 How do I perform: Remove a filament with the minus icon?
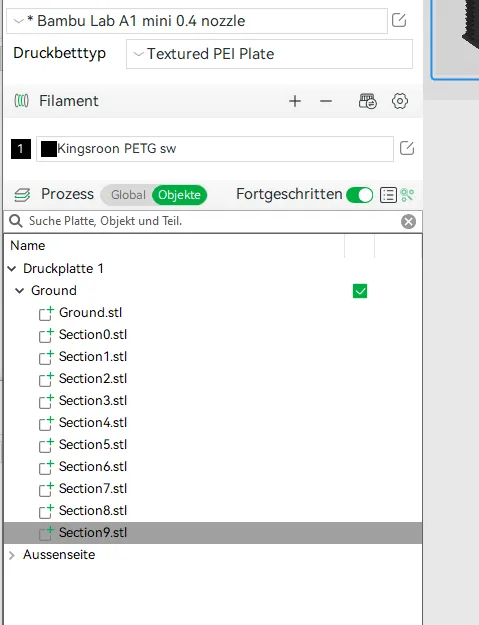coord(326,101)
